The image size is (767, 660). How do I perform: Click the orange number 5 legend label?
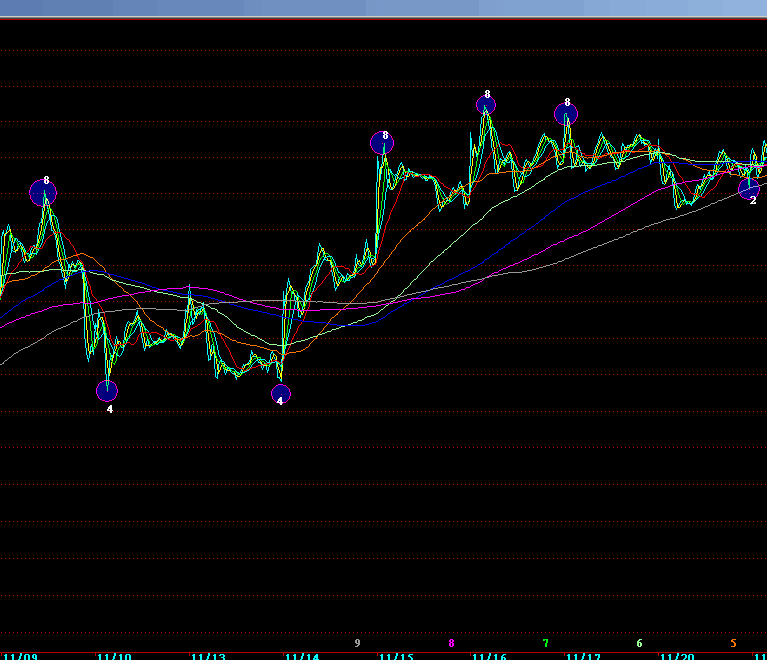click(733, 643)
